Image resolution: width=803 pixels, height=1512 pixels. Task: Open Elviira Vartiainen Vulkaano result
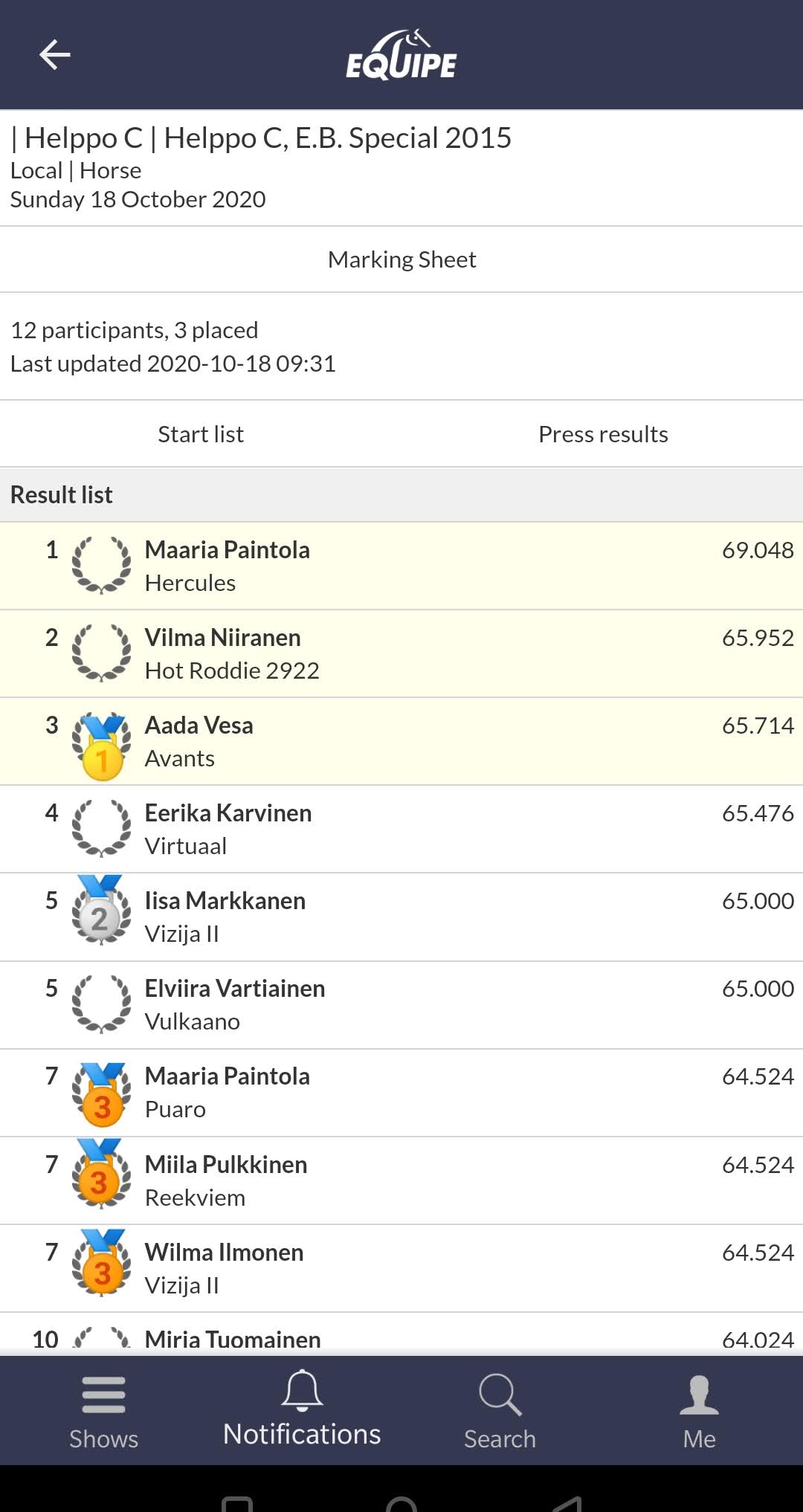click(401, 1005)
